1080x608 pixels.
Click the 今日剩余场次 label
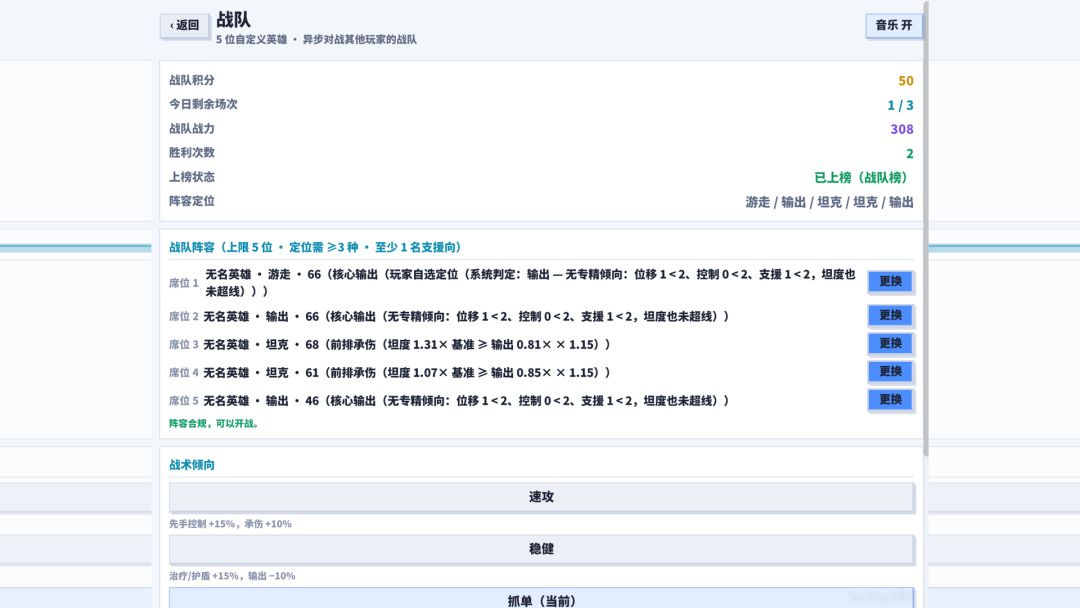[x=203, y=104]
